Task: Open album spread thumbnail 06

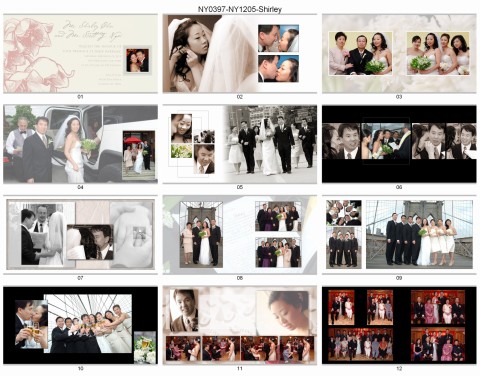Action: (399, 144)
